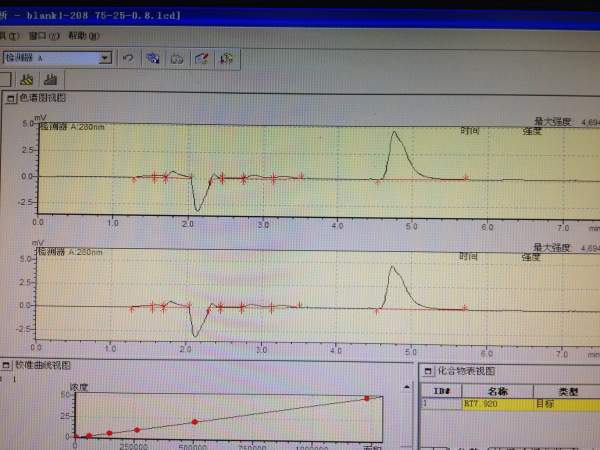Click the red marker at 1.3 min, lower chromatogram

click(x=131, y=309)
